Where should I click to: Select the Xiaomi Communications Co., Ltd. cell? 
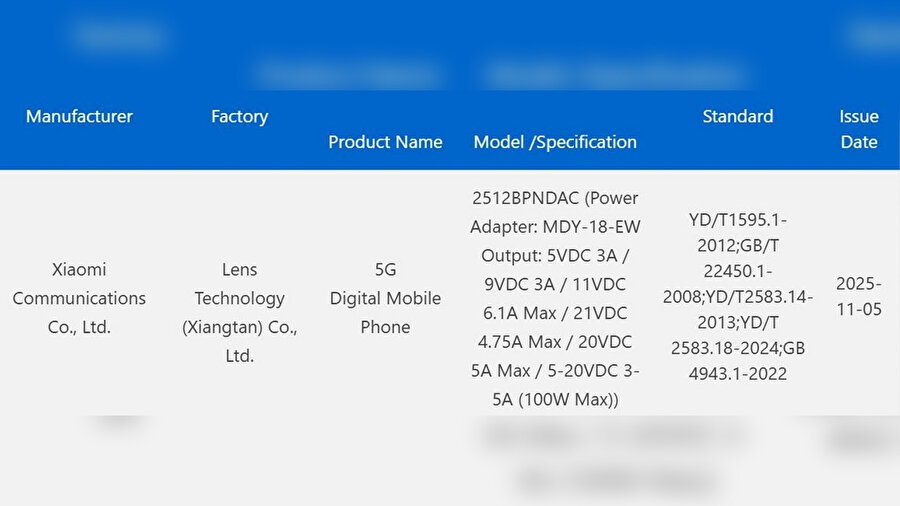[79, 298]
